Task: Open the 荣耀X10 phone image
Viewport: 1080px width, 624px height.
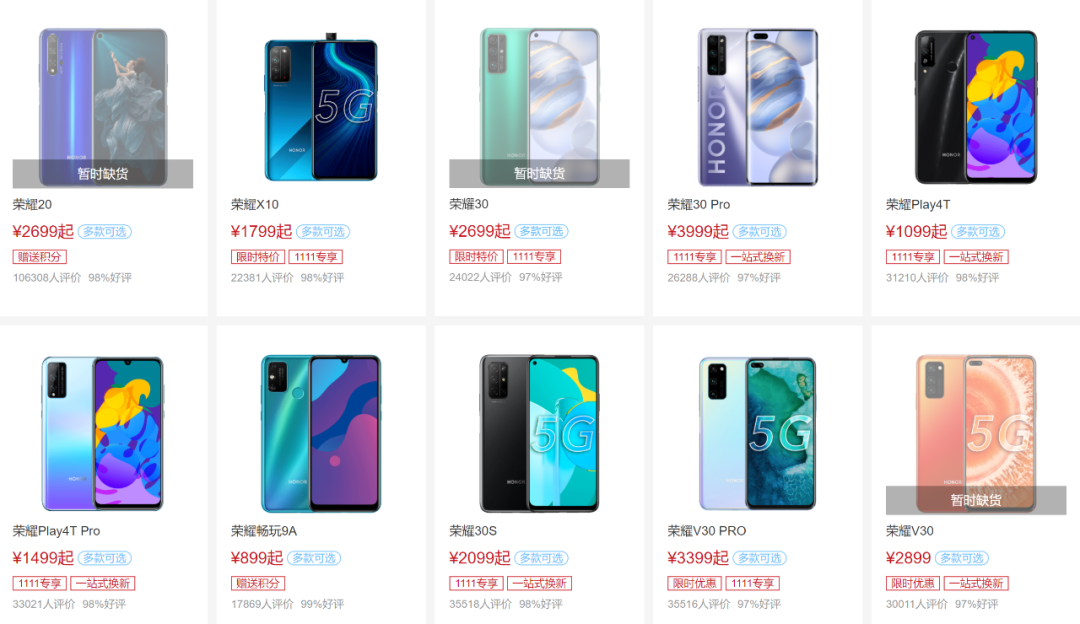Action: coord(321,107)
